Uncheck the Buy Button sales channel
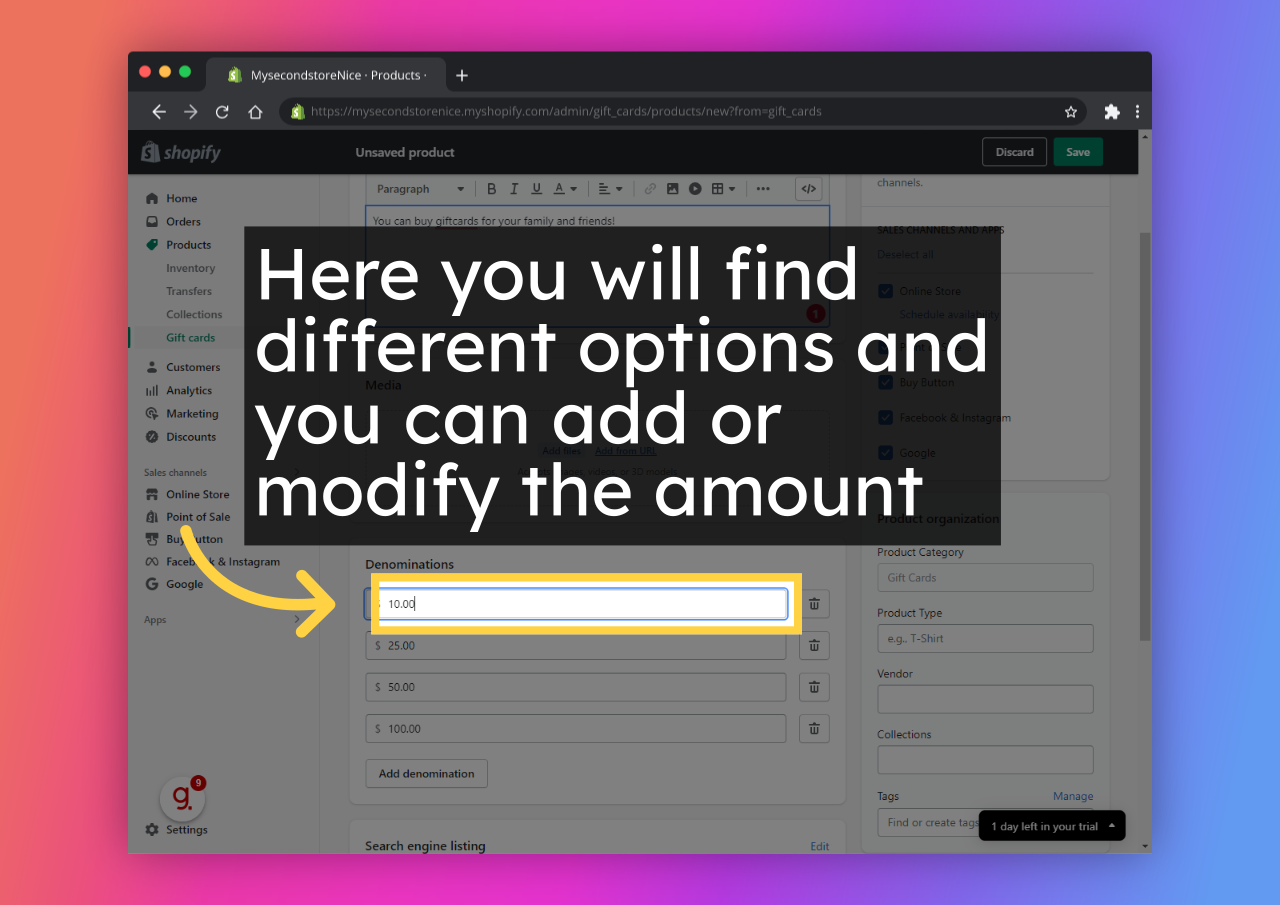The image size is (1280, 905). coord(885,382)
